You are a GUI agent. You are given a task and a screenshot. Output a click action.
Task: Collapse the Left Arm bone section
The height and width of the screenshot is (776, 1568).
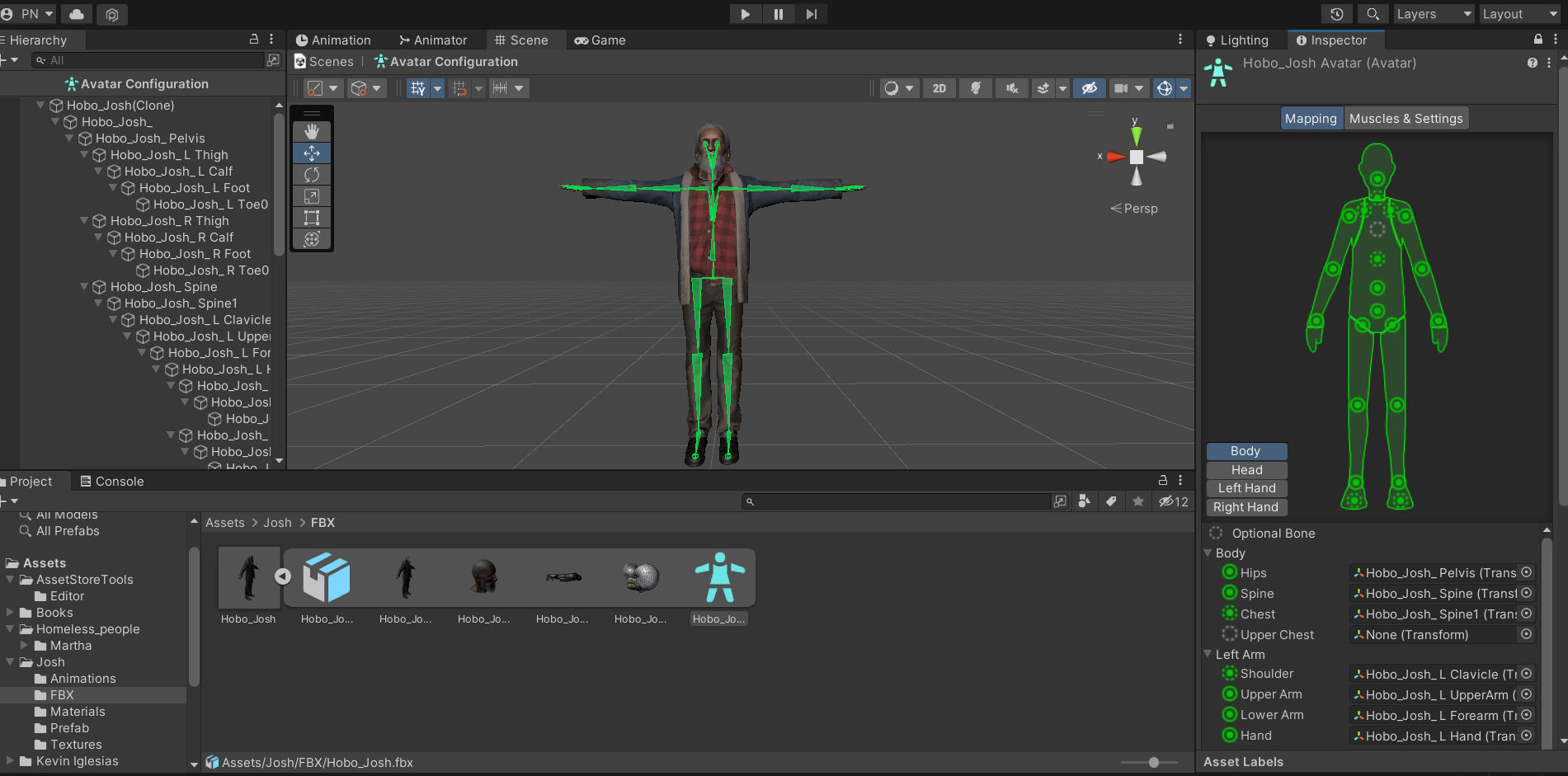click(x=1208, y=654)
